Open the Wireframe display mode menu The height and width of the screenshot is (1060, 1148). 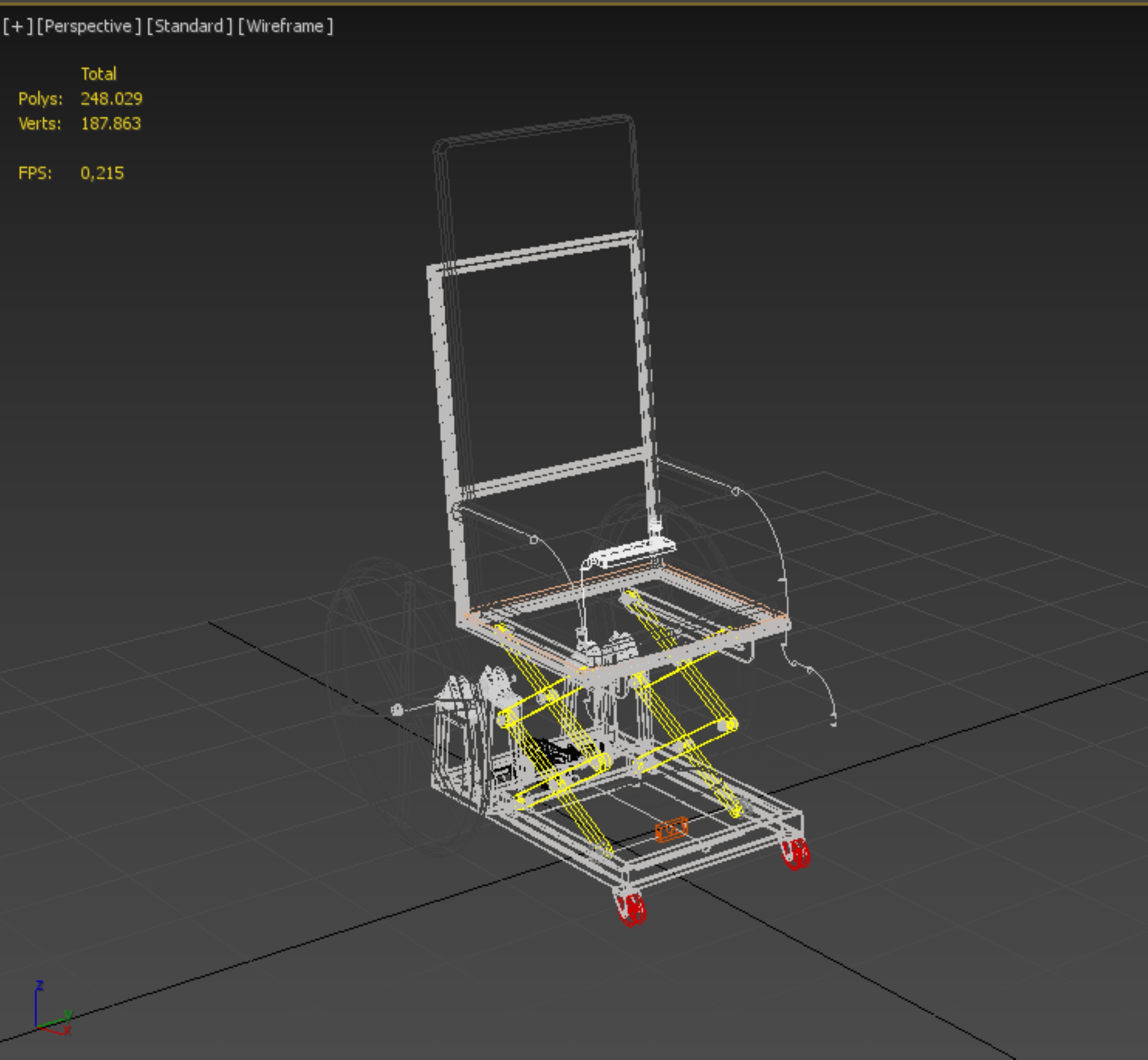click(x=285, y=26)
